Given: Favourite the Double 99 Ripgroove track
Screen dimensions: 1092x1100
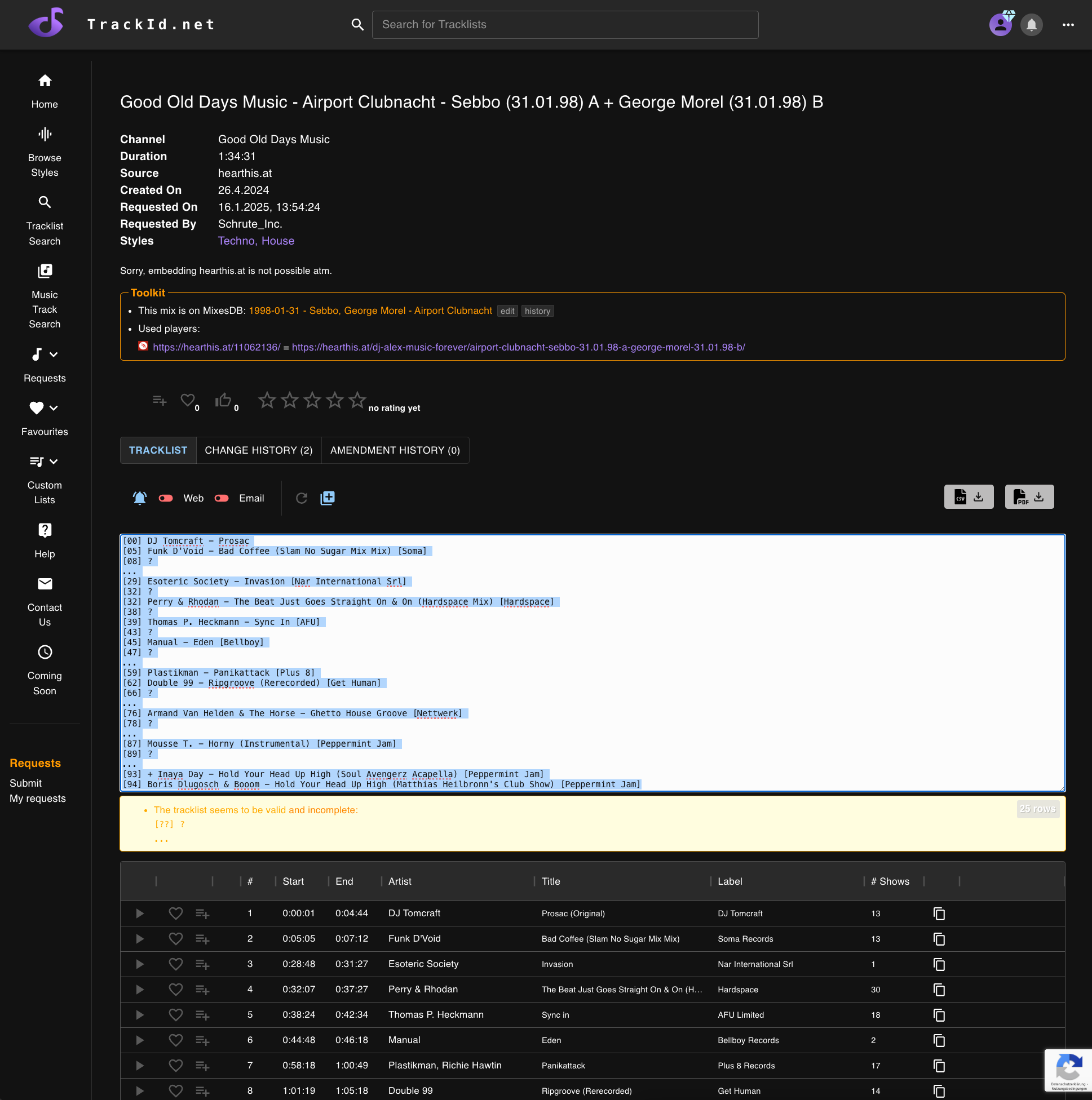Looking at the screenshot, I should click(x=175, y=1091).
